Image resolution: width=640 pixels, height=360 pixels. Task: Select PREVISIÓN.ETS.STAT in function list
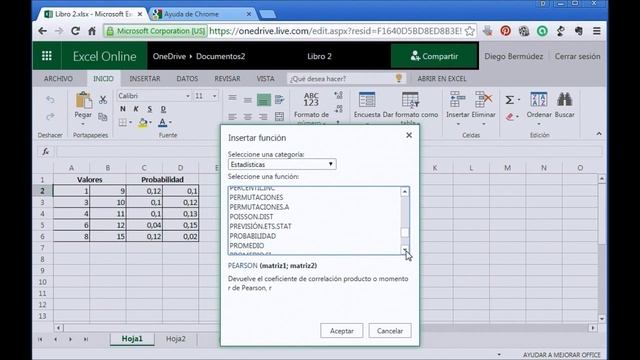tap(260, 226)
